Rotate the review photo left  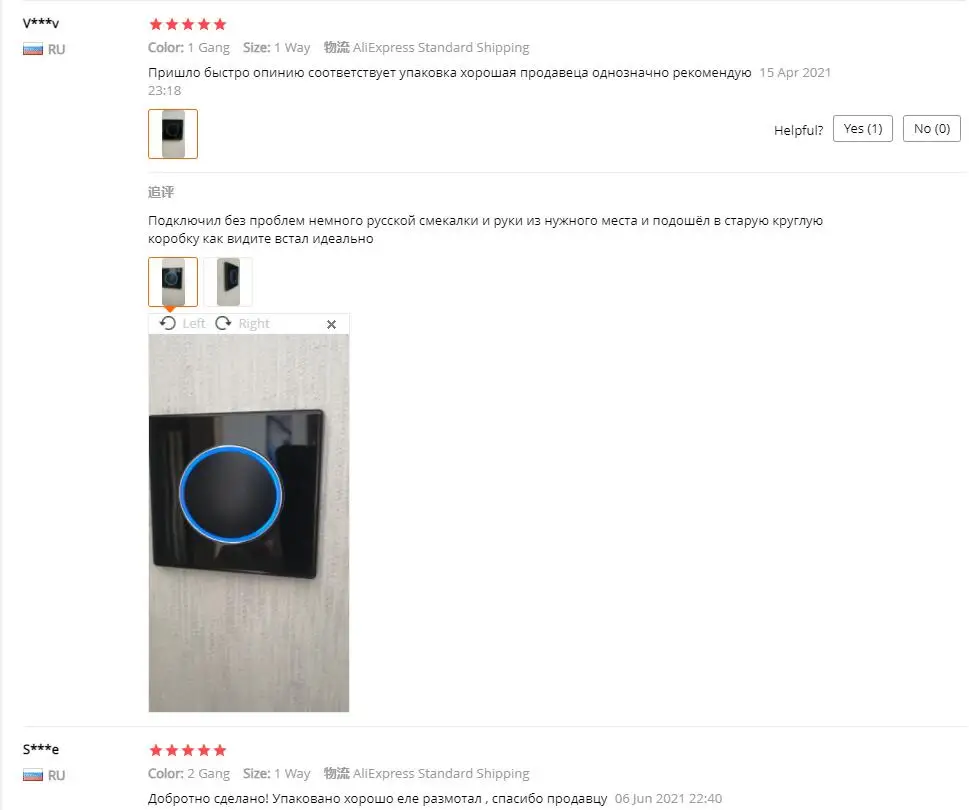168,323
